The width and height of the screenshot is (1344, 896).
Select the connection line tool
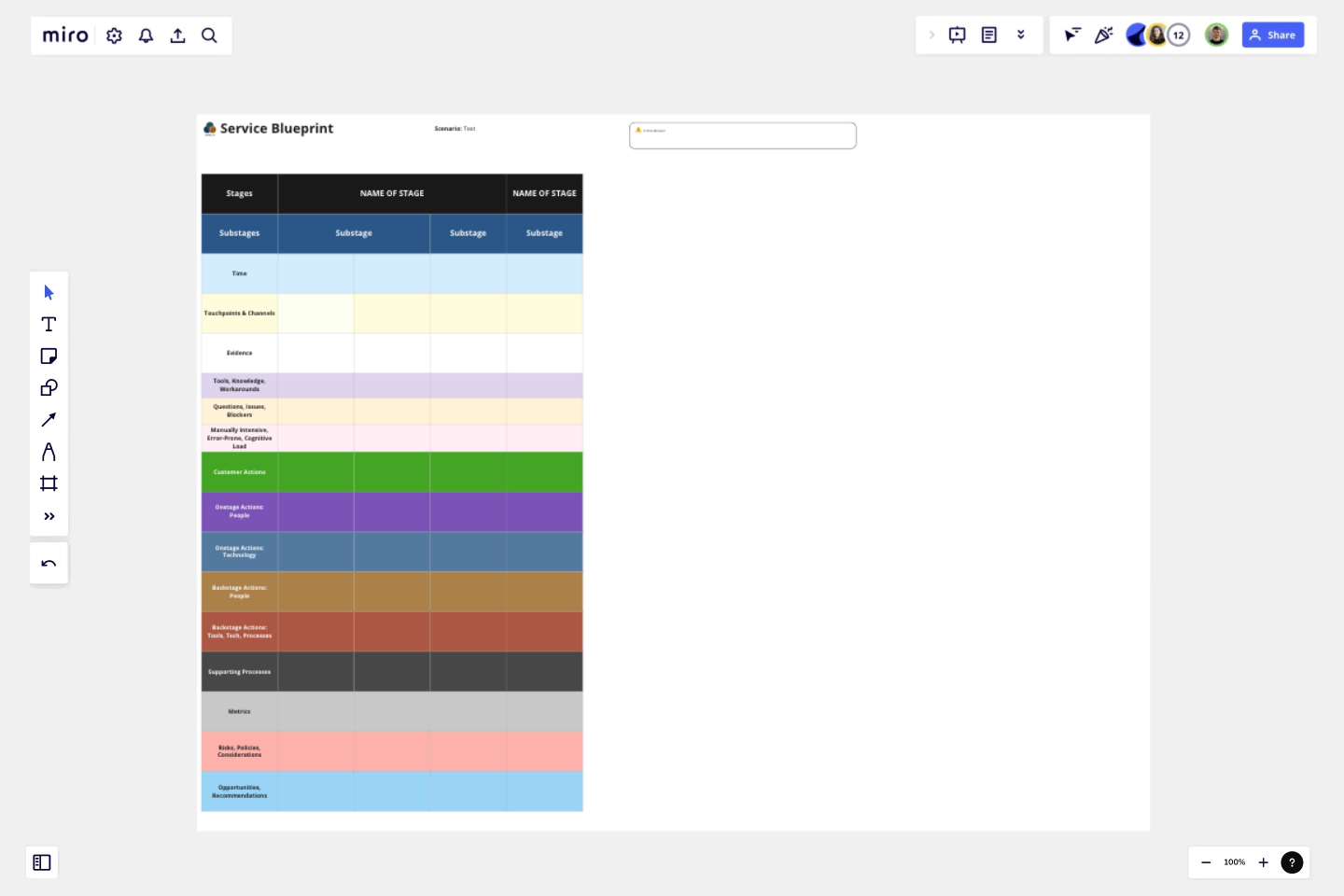point(49,419)
